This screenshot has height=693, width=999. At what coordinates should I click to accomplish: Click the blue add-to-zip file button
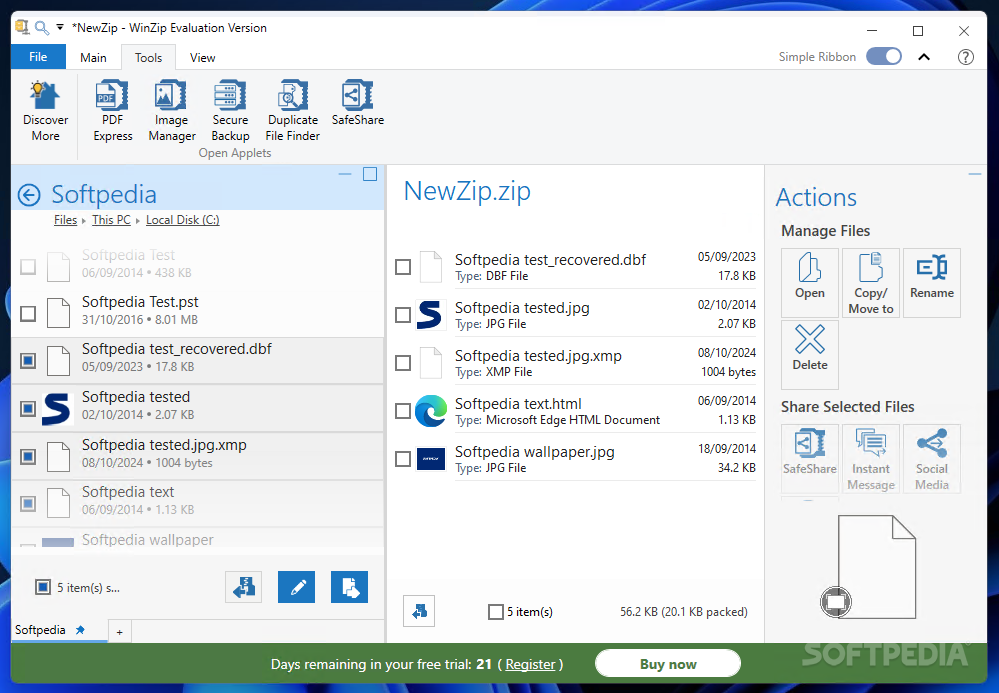tap(349, 587)
